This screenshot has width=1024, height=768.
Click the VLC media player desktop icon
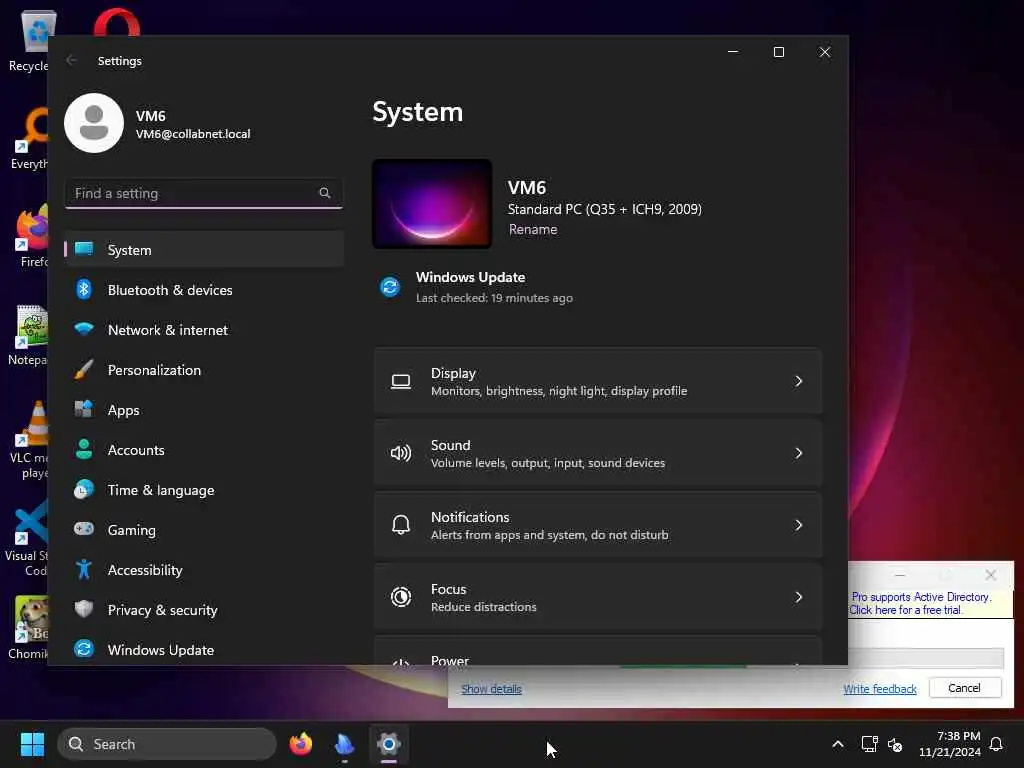pos(29,440)
